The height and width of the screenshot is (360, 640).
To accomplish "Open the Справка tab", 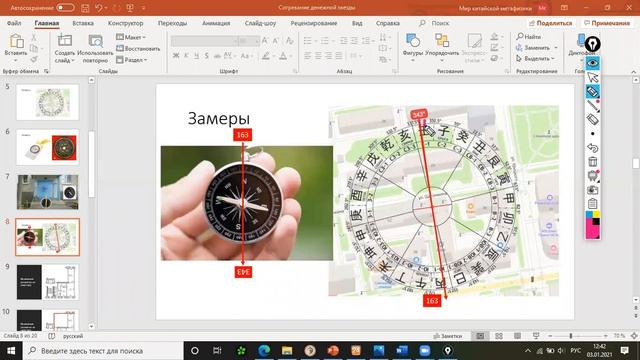I will point(387,23).
